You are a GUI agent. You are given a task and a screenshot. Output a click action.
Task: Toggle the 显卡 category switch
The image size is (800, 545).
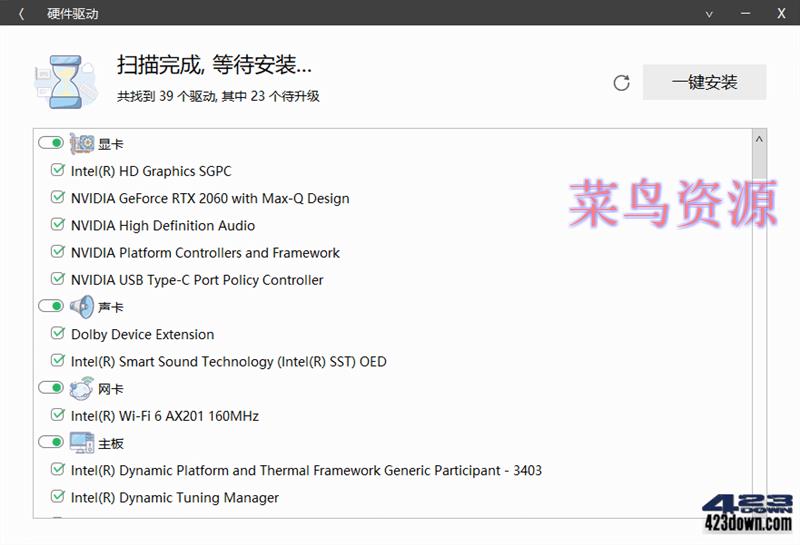51,143
